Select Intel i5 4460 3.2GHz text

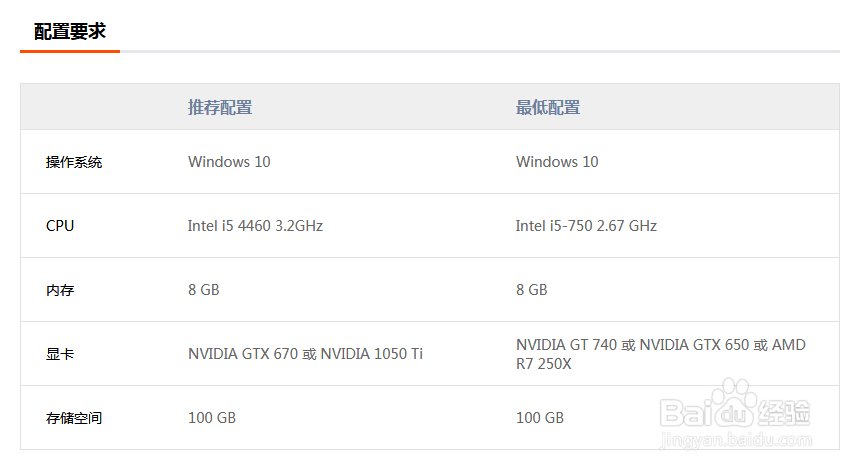coord(255,226)
